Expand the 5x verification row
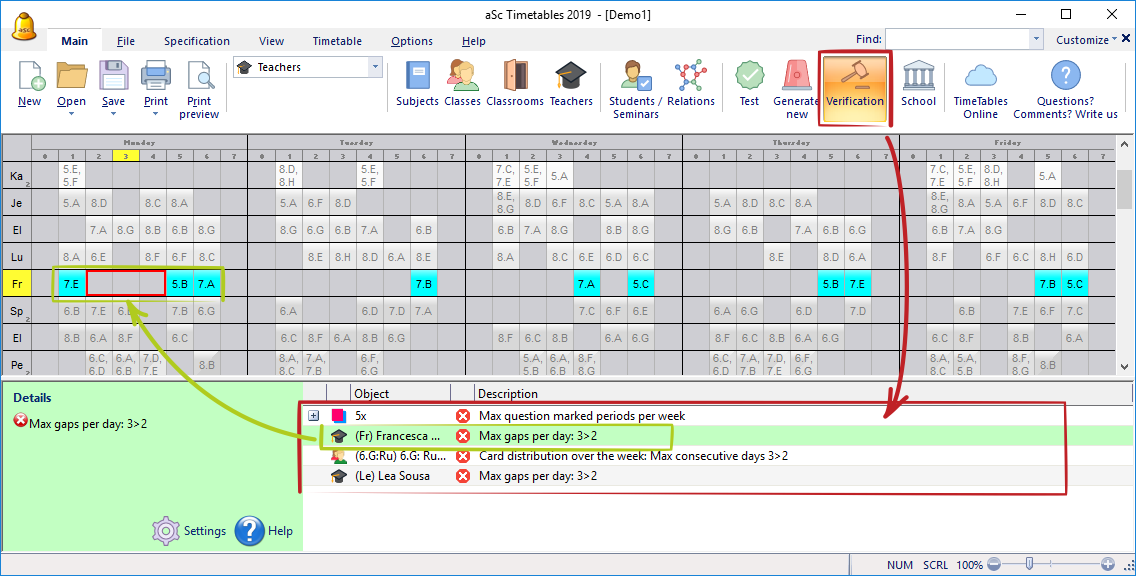 click(314, 416)
